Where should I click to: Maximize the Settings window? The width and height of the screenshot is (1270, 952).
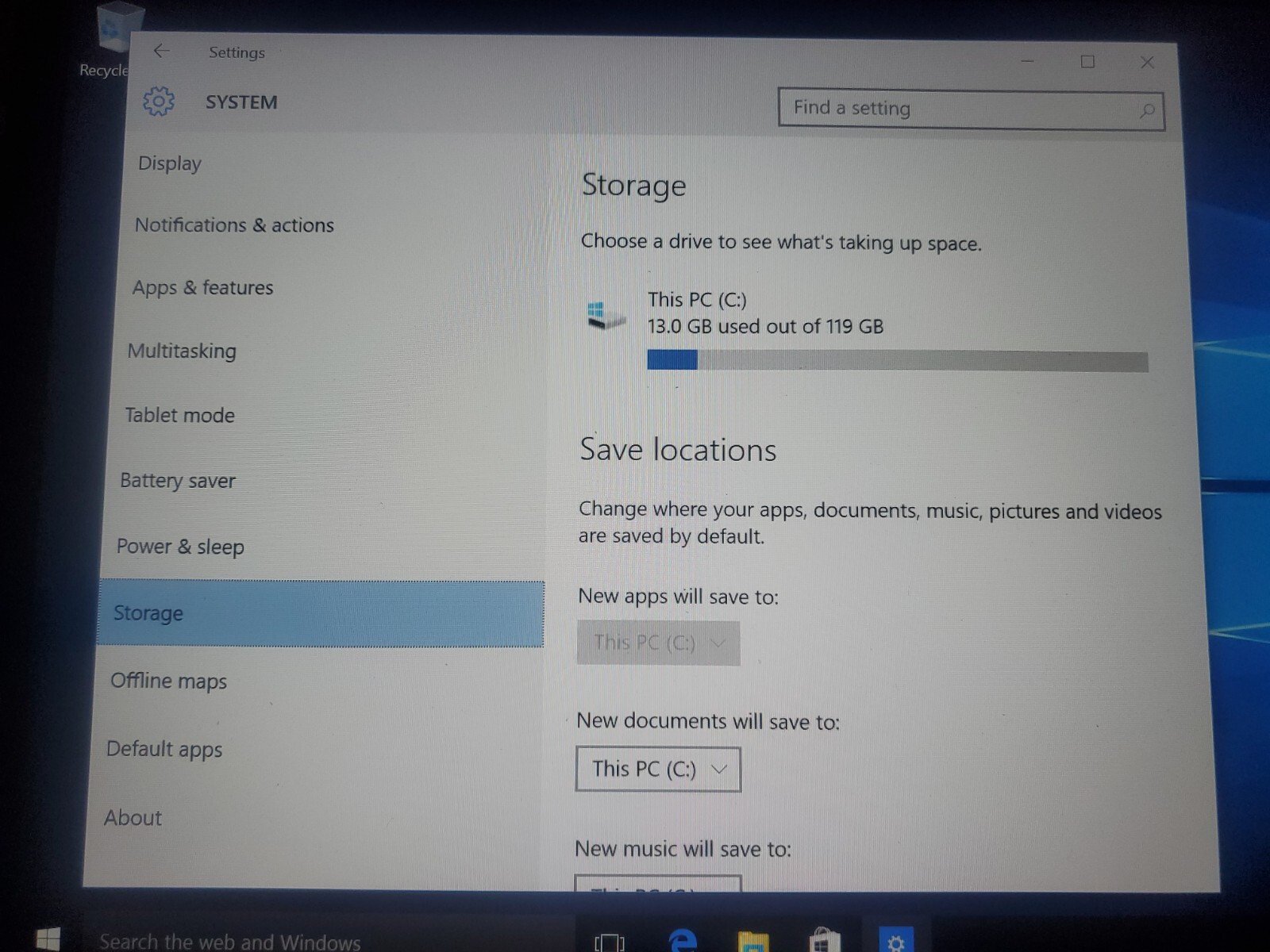click(1087, 62)
